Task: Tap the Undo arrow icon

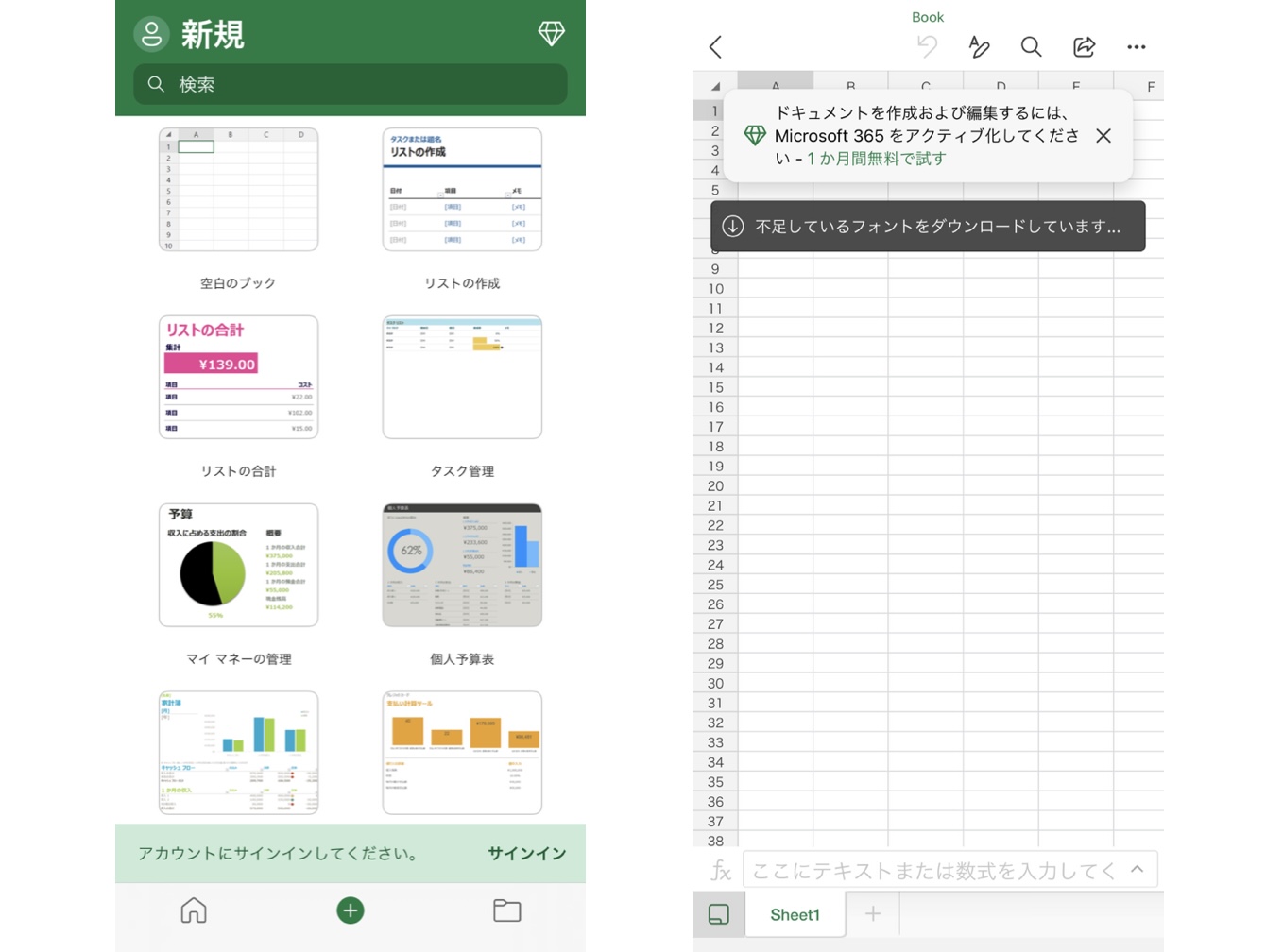Action: 927,46
